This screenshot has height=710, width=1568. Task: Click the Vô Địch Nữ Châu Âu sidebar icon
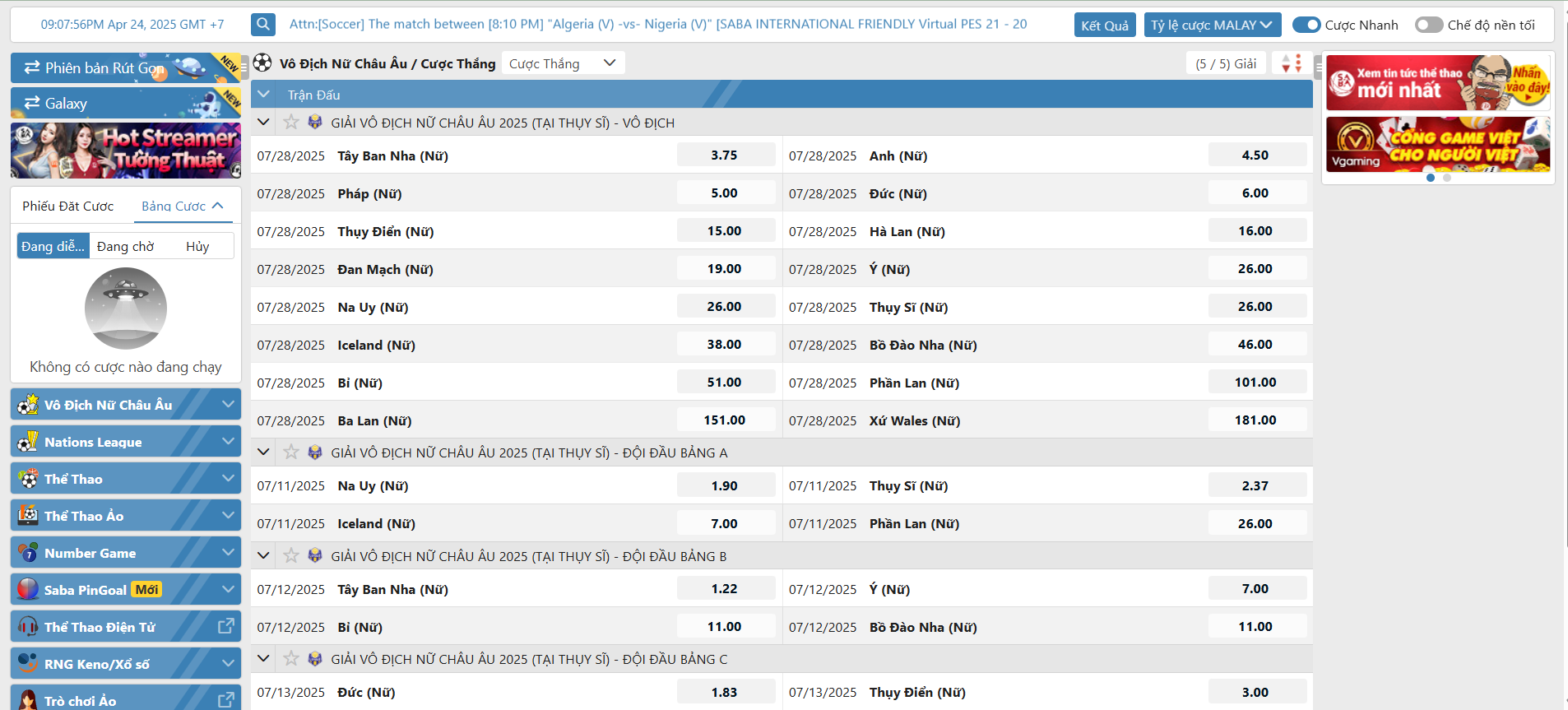tap(28, 404)
